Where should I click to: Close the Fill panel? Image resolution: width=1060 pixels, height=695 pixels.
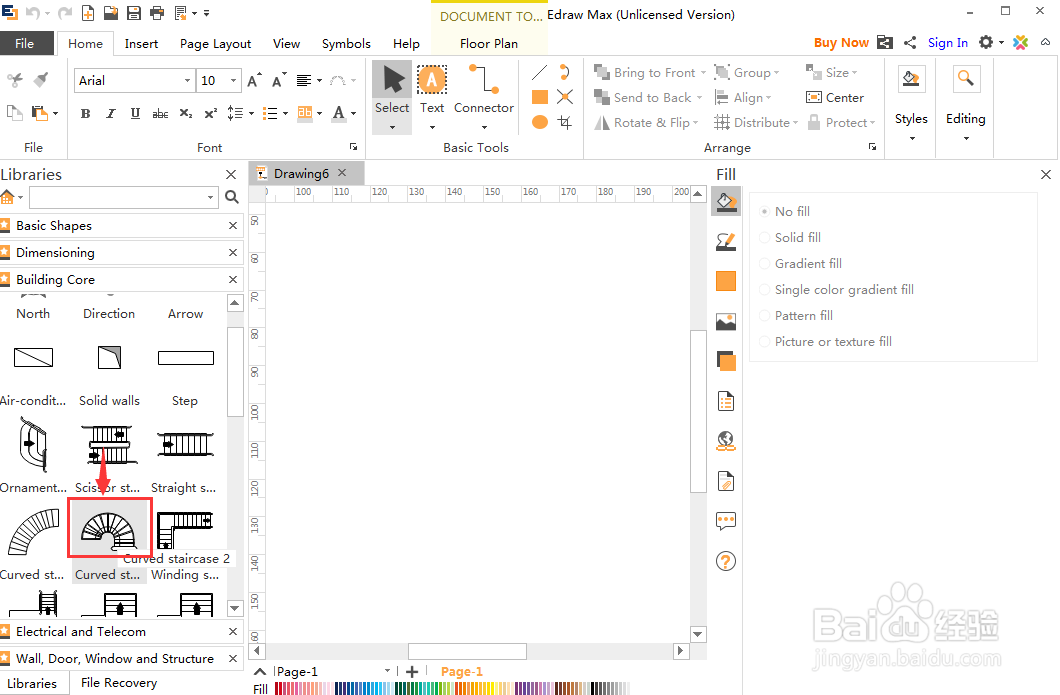click(x=1046, y=174)
